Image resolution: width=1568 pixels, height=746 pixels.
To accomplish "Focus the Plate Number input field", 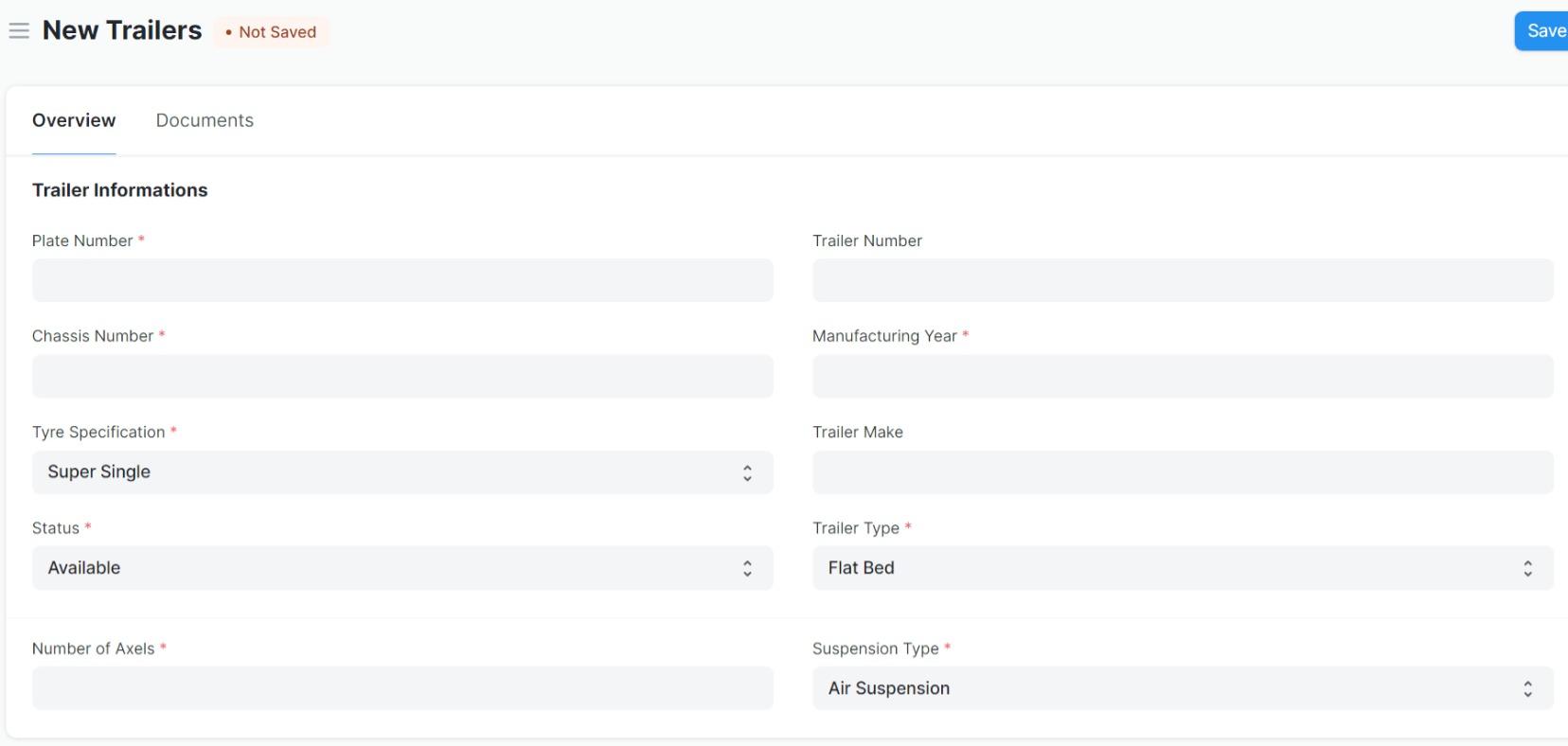I will pos(402,280).
